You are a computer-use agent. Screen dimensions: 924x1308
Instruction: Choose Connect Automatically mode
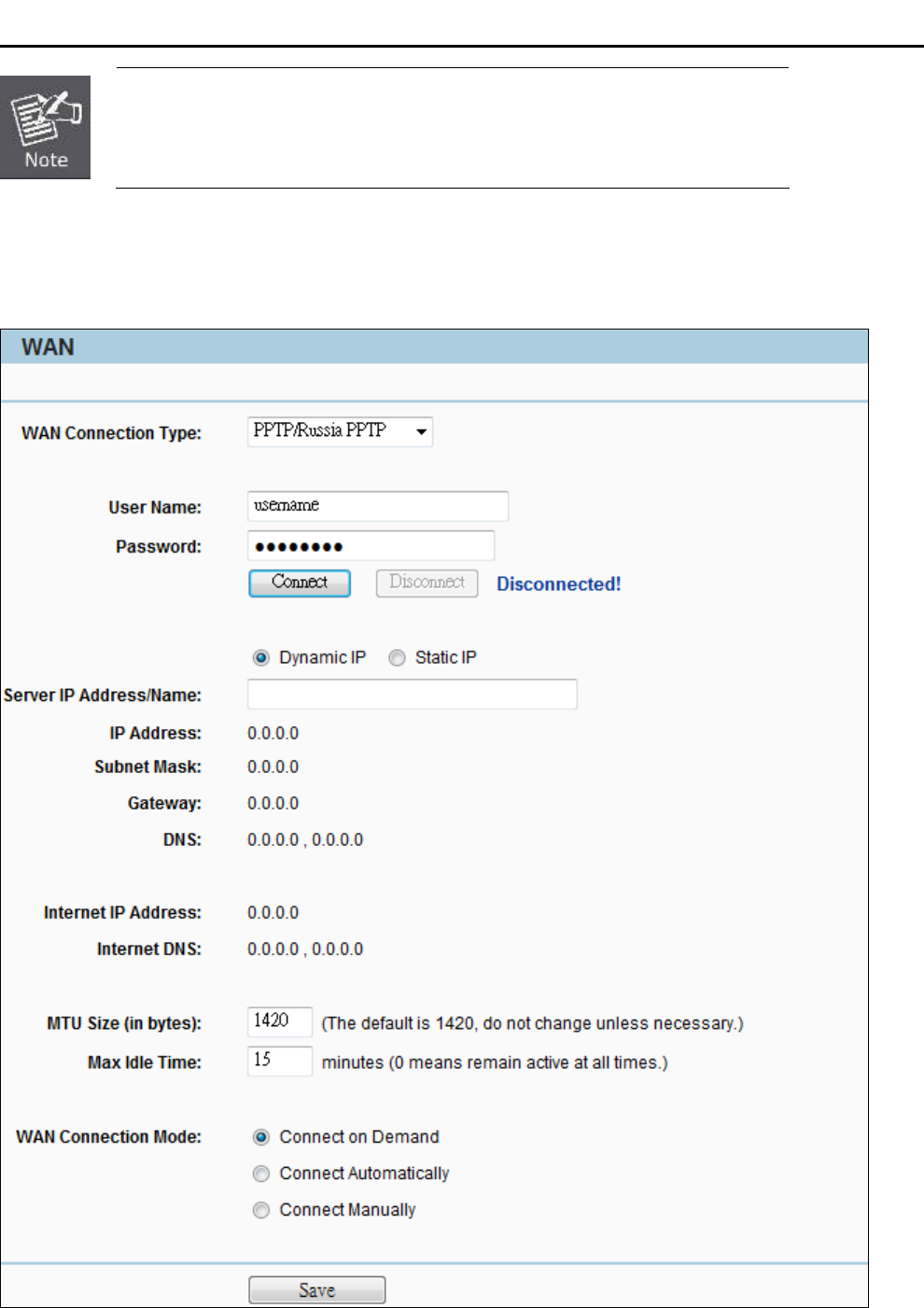click(261, 1174)
